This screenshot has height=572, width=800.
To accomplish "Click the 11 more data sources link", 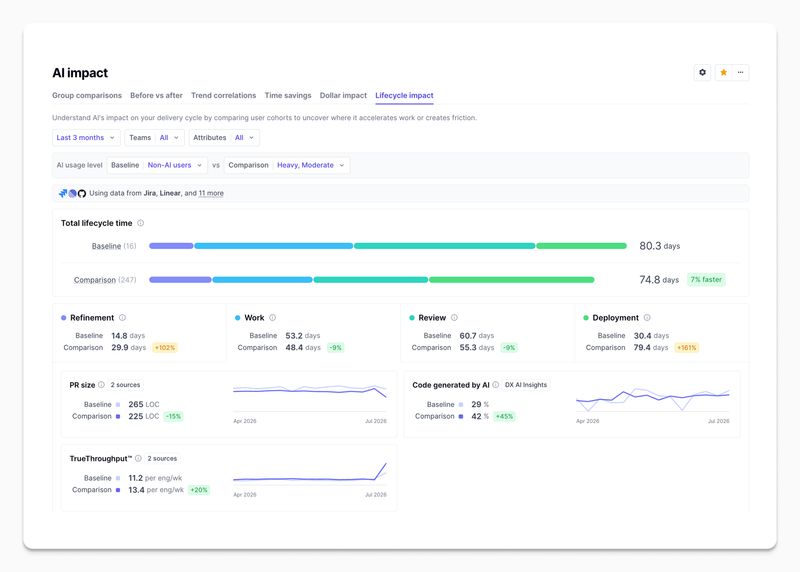I will pos(211,193).
